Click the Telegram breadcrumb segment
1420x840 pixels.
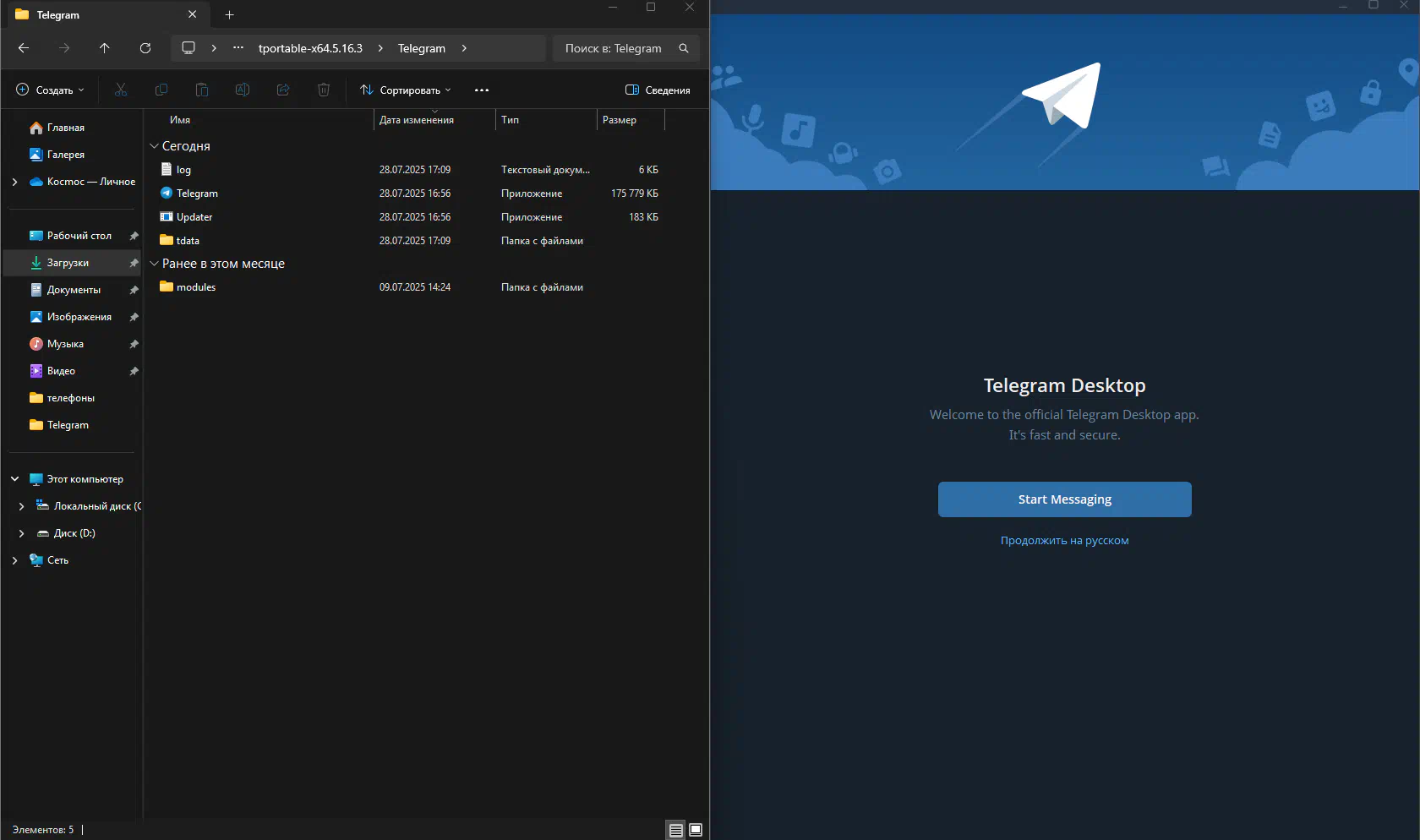[x=422, y=48]
